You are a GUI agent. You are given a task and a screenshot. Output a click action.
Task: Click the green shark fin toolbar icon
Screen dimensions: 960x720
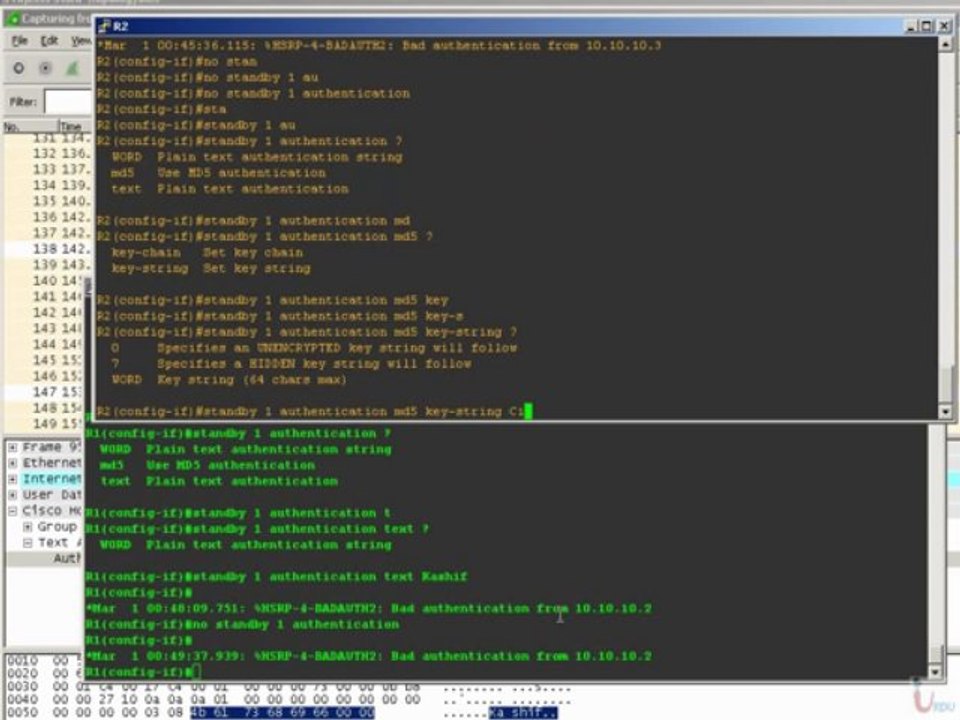(x=72, y=69)
